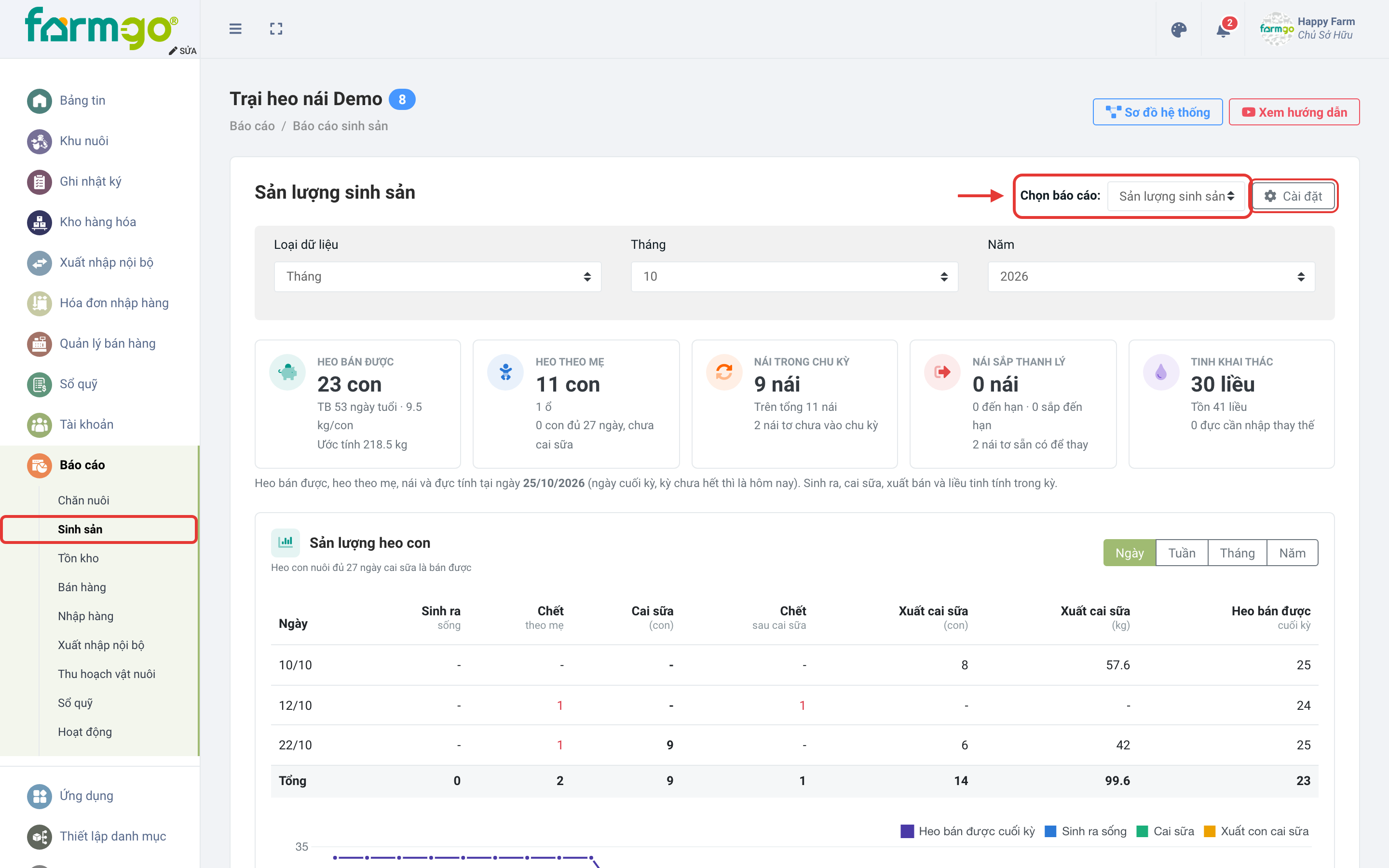Open Tồn kho report submenu item
This screenshot has height=868, width=1389.
78,558
